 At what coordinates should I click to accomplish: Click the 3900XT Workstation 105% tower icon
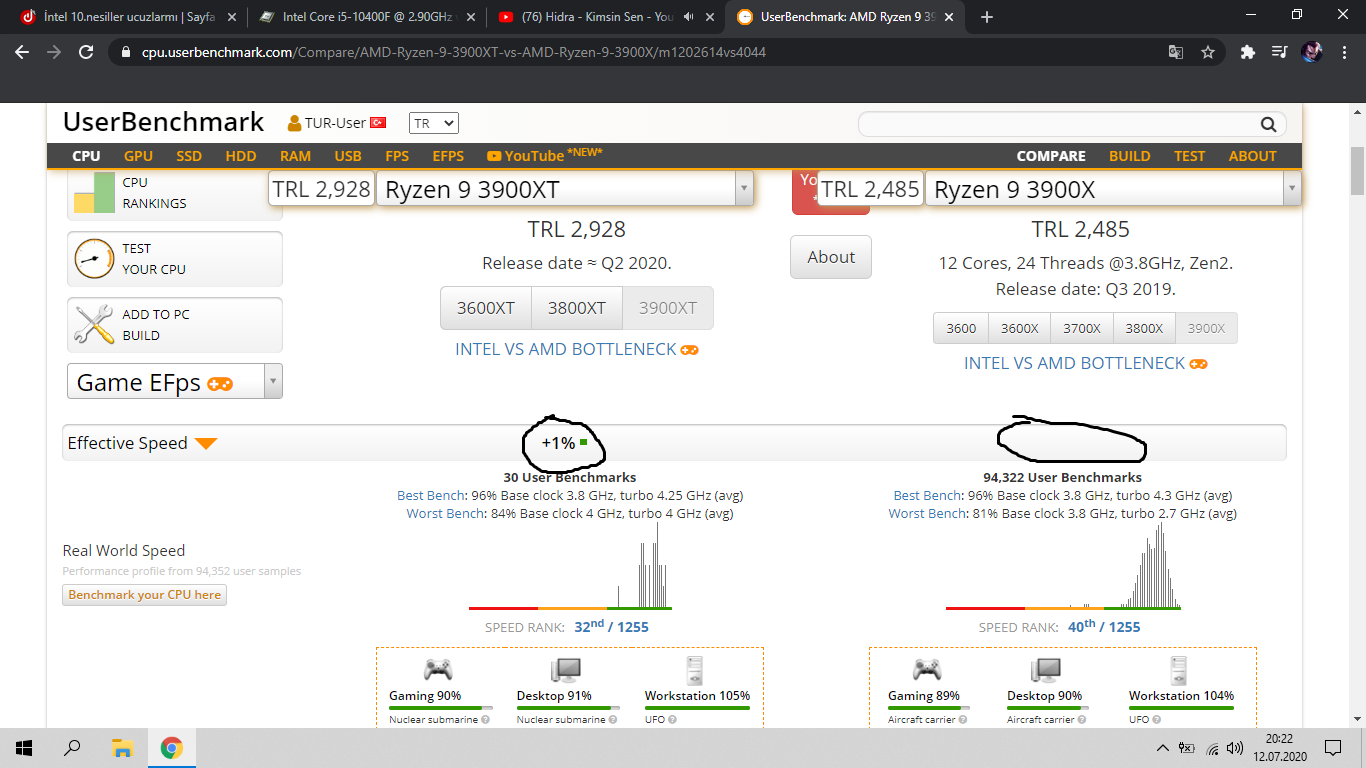click(x=695, y=670)
